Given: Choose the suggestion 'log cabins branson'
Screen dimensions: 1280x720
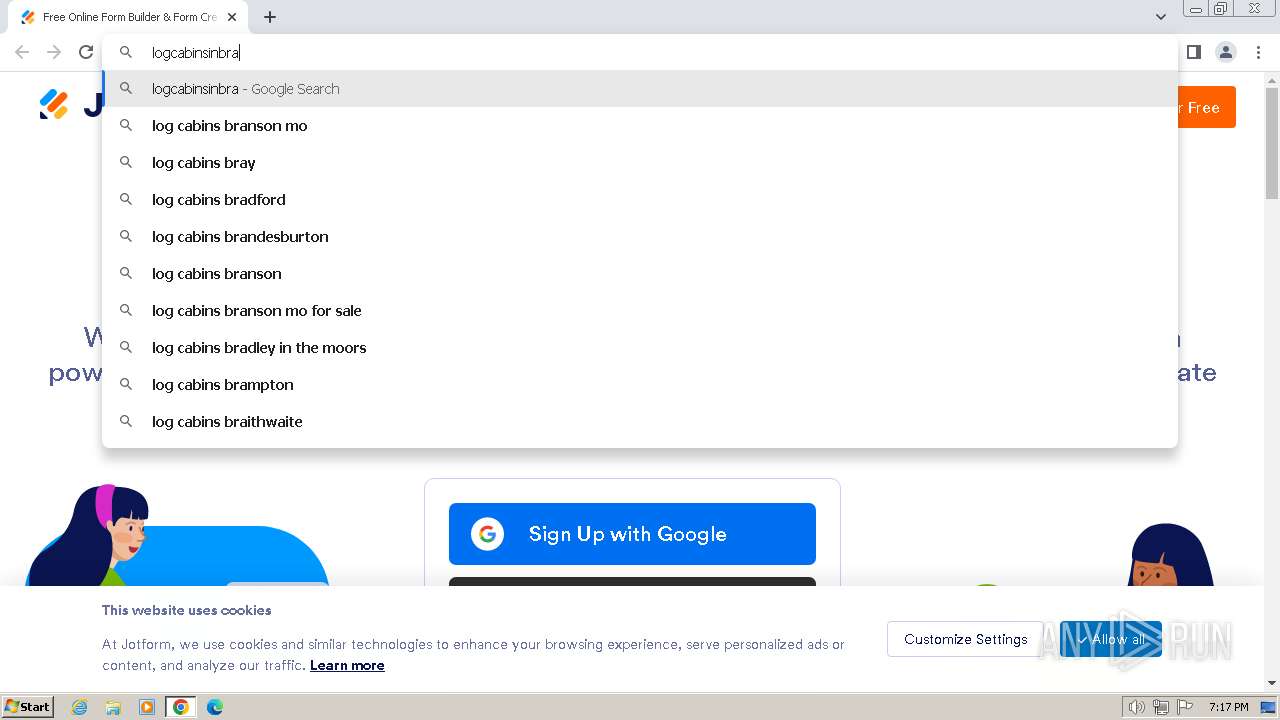Looking at the screenshot, I should coord(640,274).
